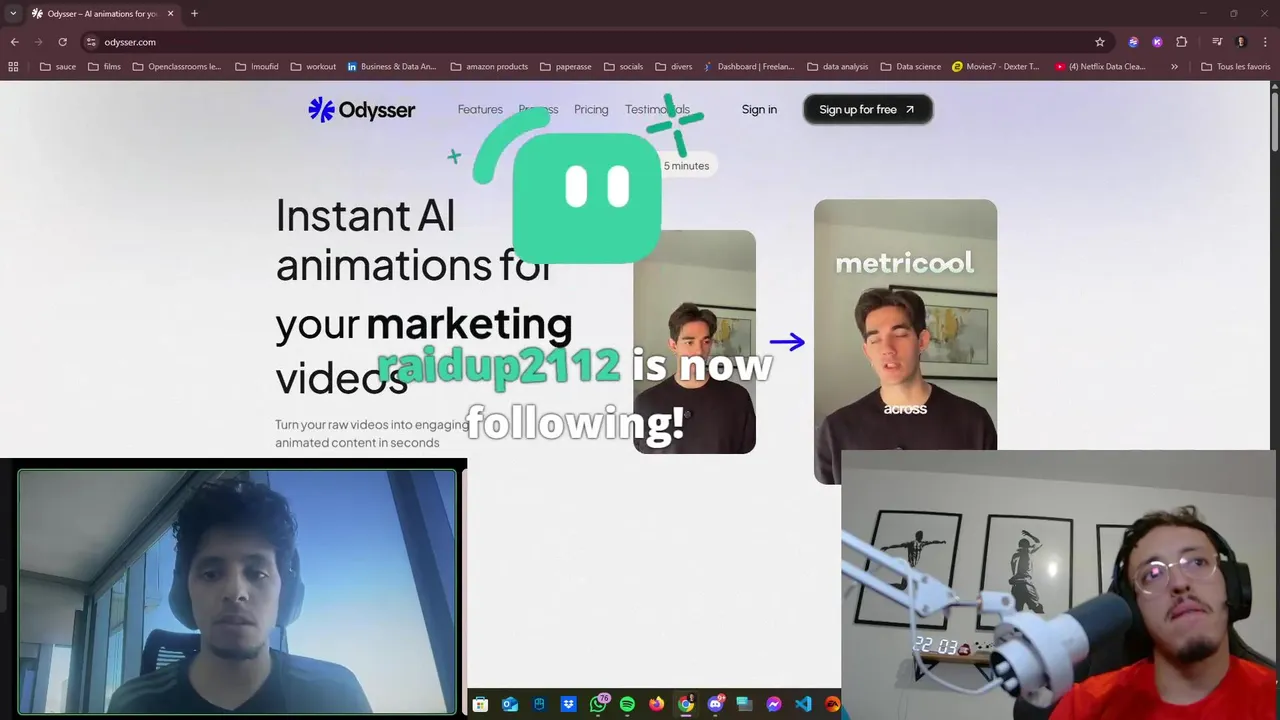Screen dimensions: 1280x720
Task: Close the Odysser tab
Action: 170,14
